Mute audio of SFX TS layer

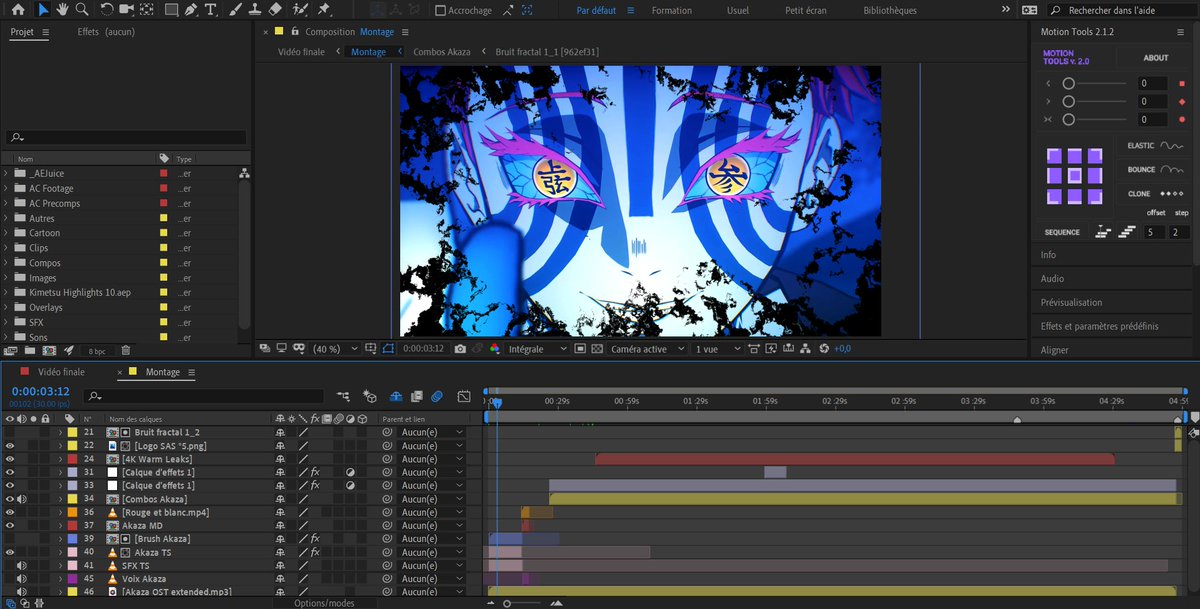point(22,565)
